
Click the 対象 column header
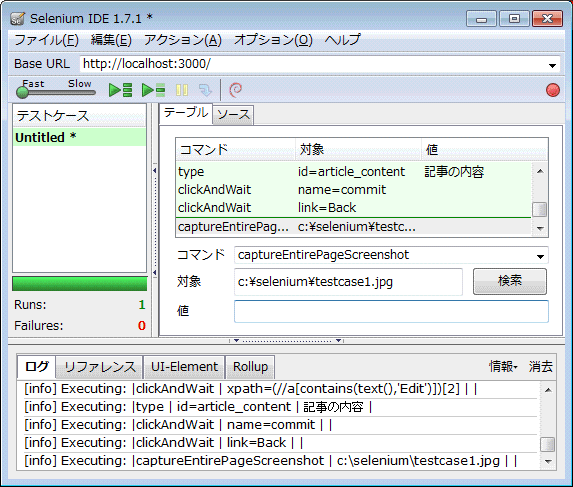[x=358, y=149]
